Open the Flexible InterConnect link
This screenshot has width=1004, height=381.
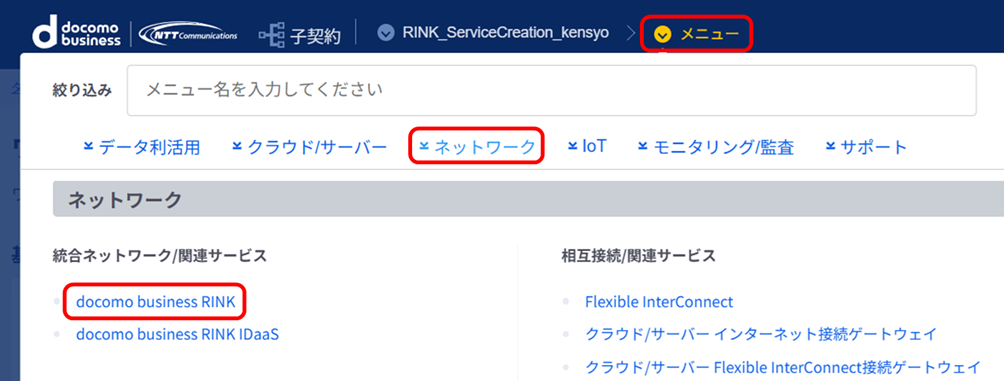(x=659, y=302)
